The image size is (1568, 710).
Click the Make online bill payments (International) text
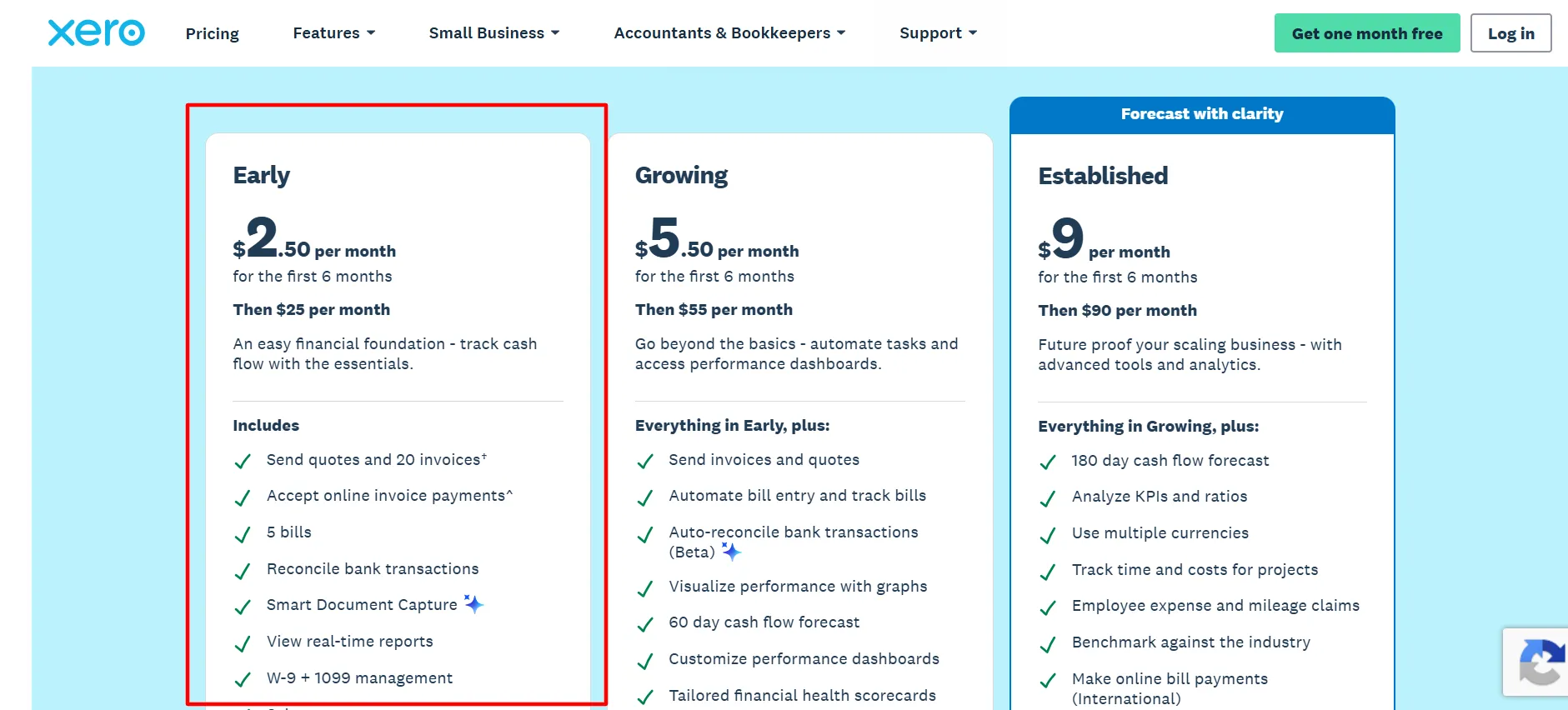(x=1170, y=688)
